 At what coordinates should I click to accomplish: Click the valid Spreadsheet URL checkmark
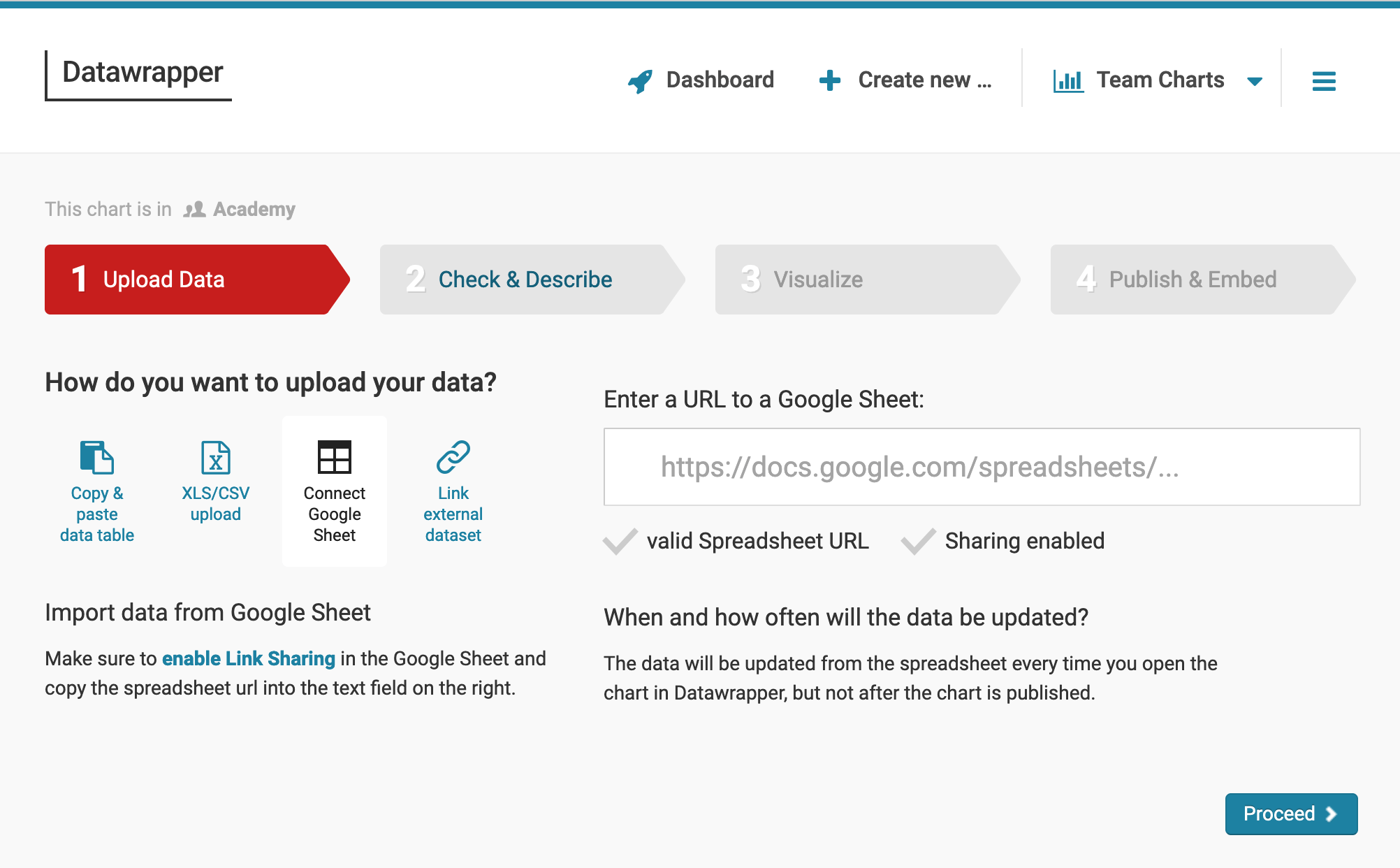[x=620, y=542]
